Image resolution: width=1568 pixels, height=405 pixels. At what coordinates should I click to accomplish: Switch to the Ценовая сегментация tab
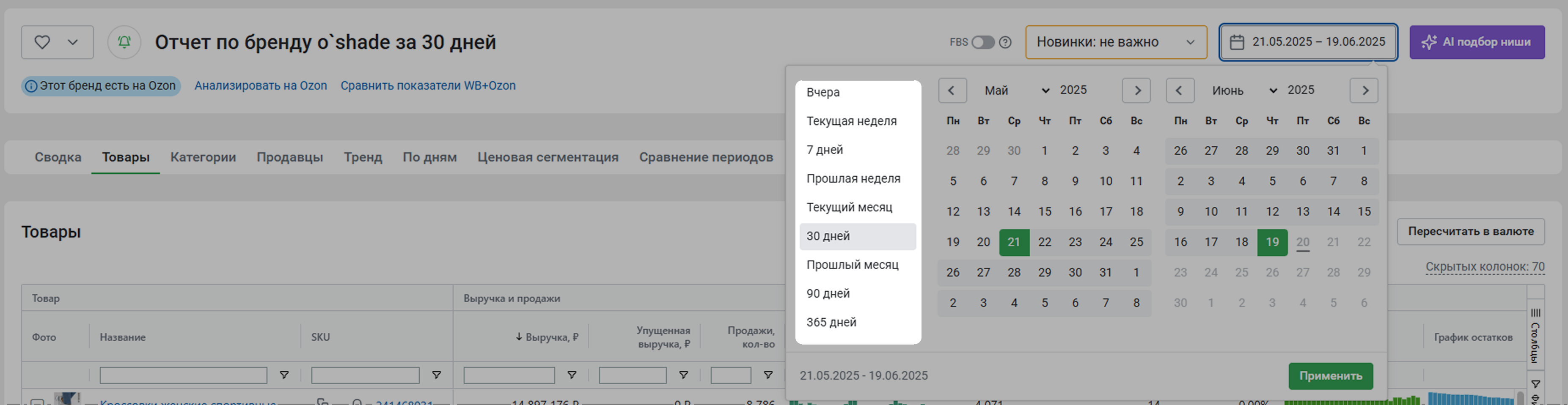tap(548, 157)
